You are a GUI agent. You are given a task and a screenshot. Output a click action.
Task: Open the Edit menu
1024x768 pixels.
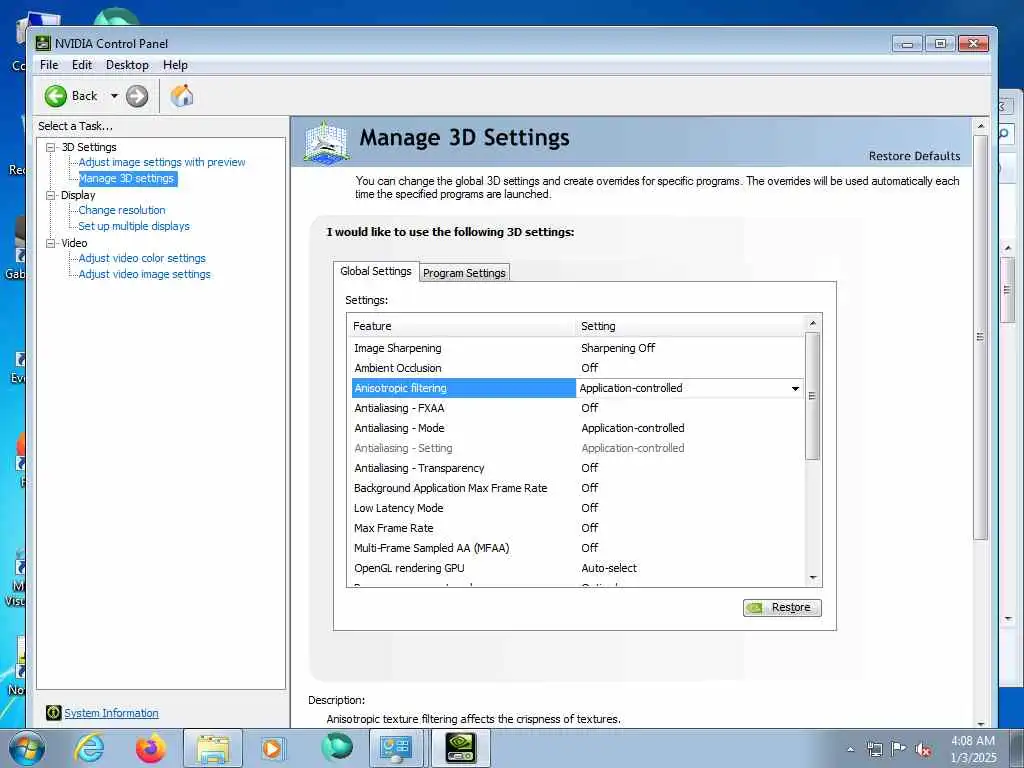(82, 65)
